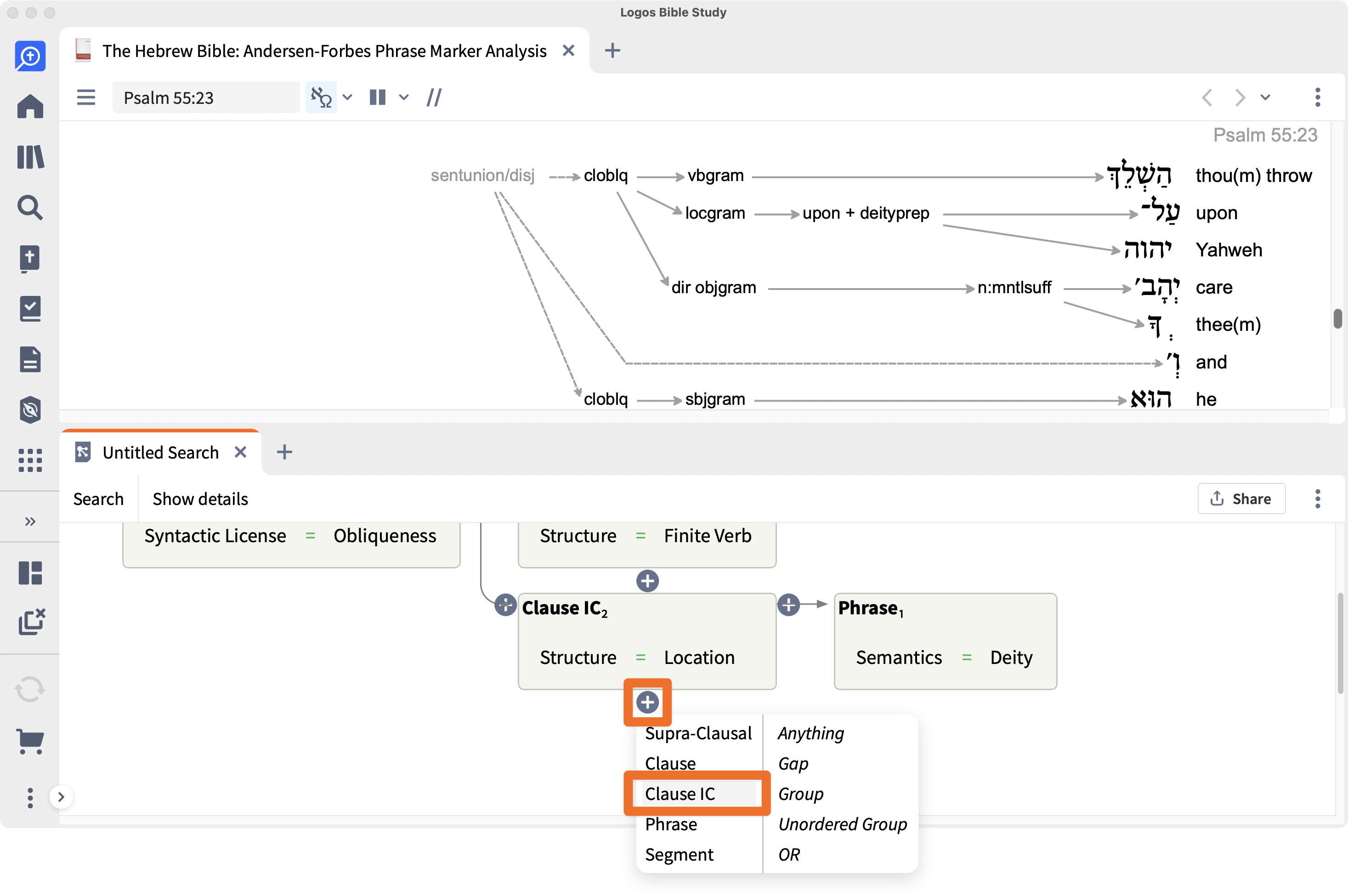This screenshot has width=1348, height=896.
Task: Open the Library icon
Action: [30, 157]
